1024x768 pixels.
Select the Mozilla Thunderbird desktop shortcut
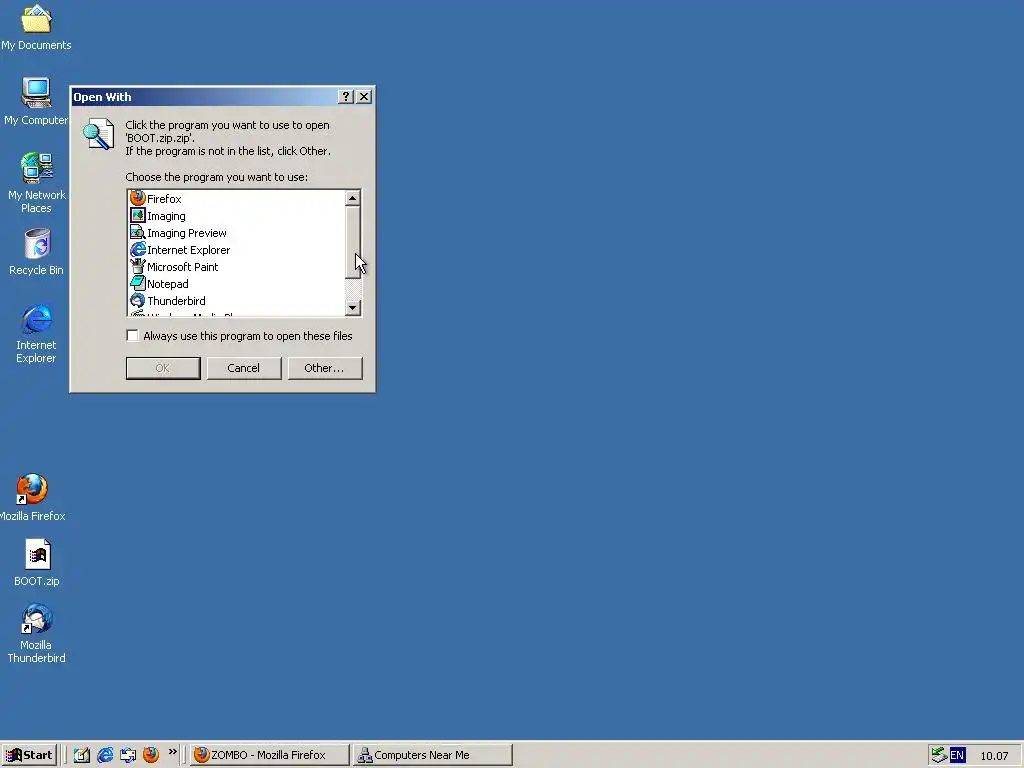click(37, 633)
